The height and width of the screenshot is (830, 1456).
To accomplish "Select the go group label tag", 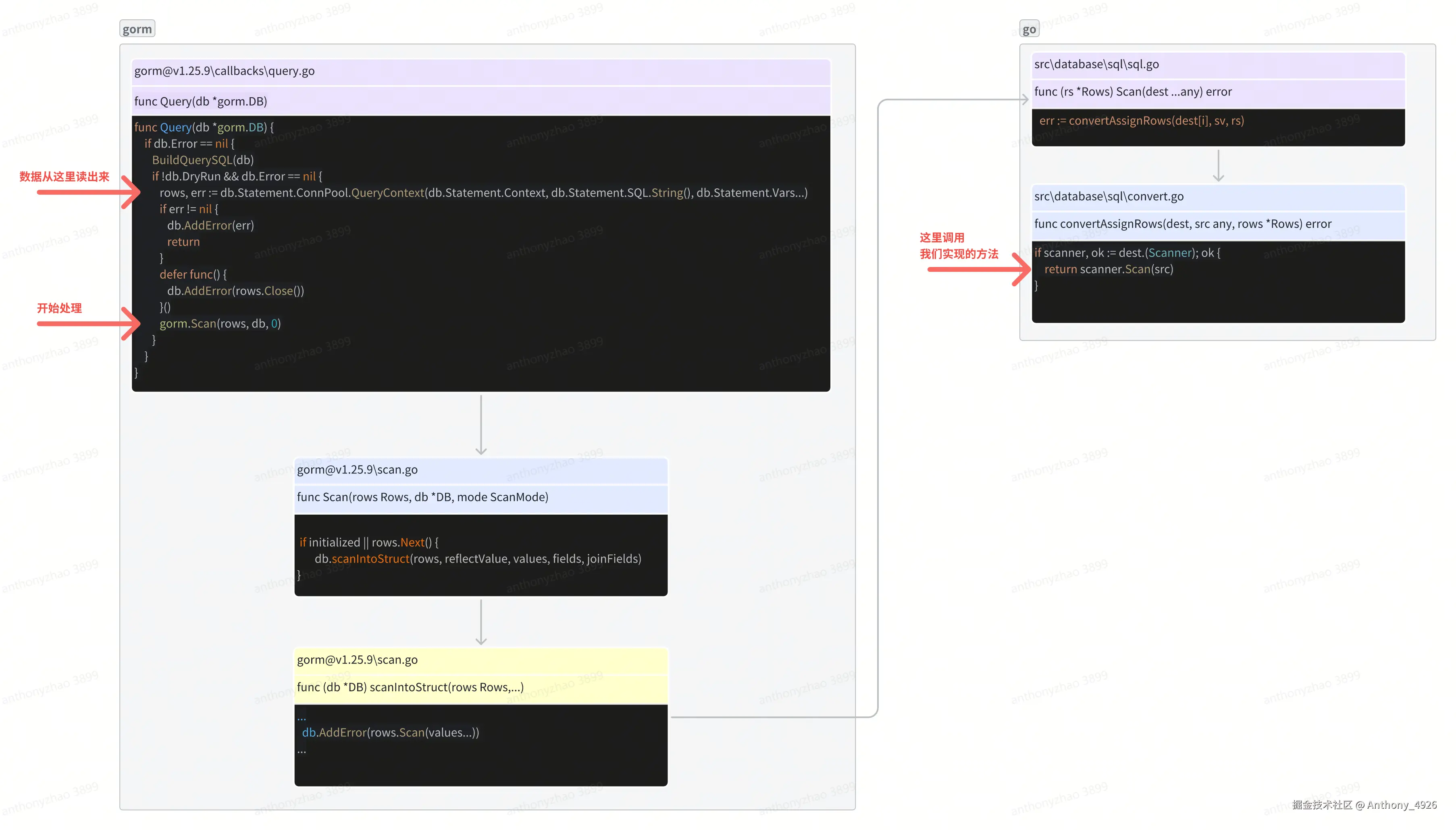I will (x=1029, y=29).
